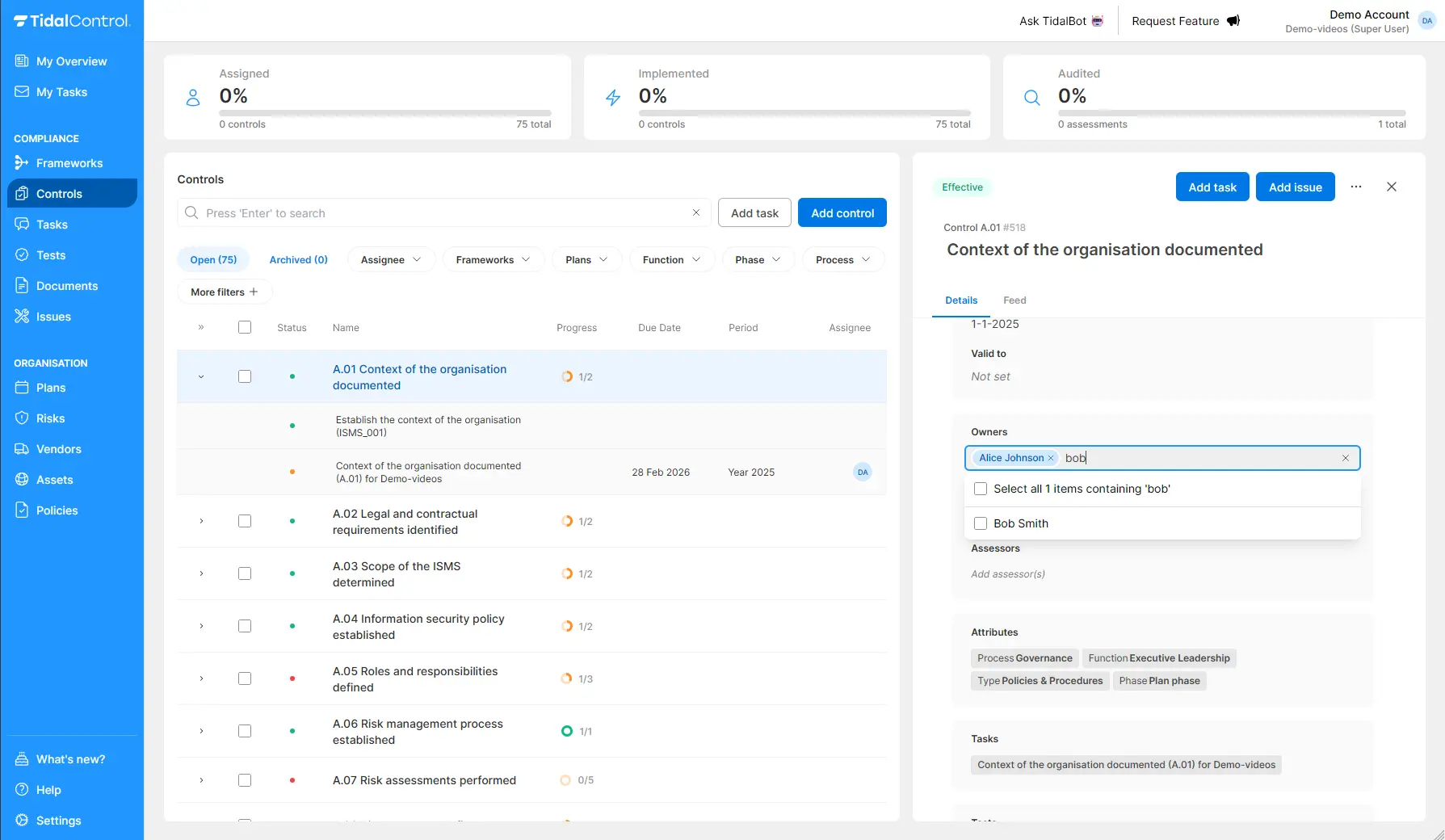Open the Frameworks filter dropdown
Image resolution: width=1445 pixels, height=840 pixels.
click(493, 260)
